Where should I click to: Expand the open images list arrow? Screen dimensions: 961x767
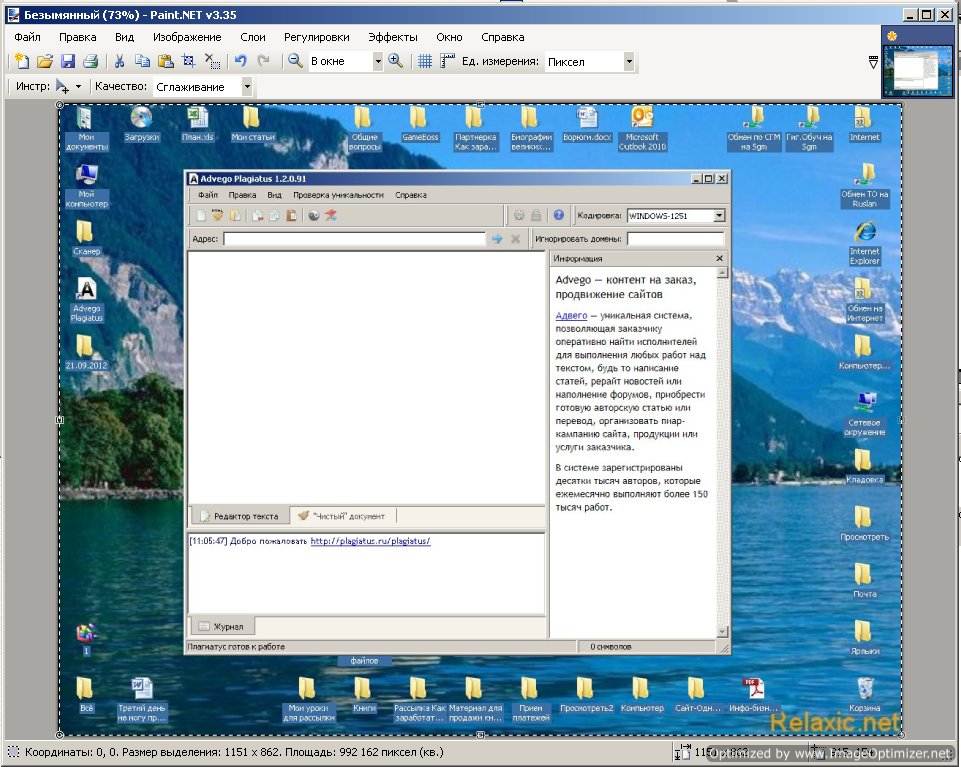[873, 62]
